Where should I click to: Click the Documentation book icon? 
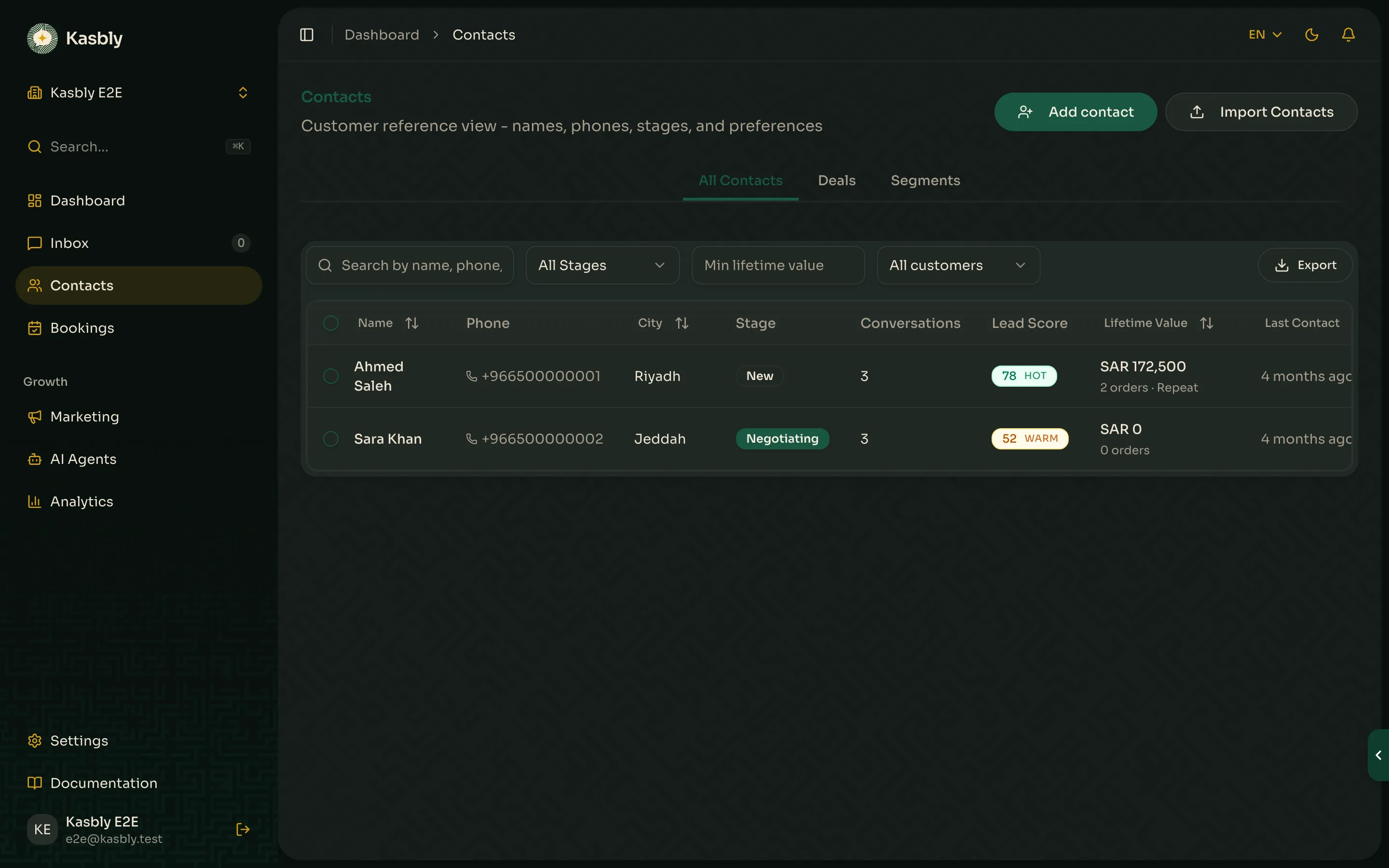click(x=34, y=783)
